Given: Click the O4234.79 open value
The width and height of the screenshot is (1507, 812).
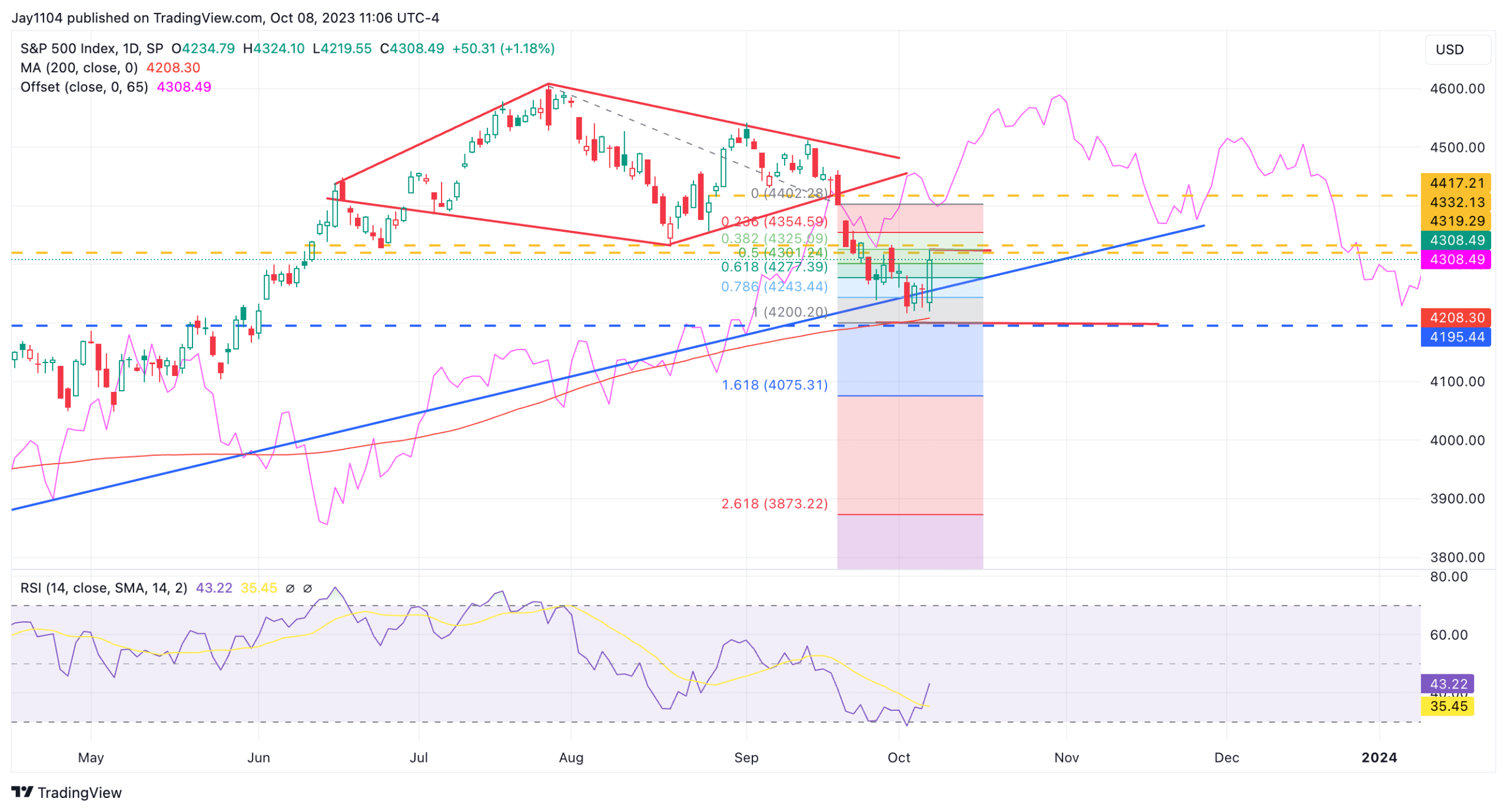Looking at the screenshot, I should pyautogui.click(x=203, y=48).
